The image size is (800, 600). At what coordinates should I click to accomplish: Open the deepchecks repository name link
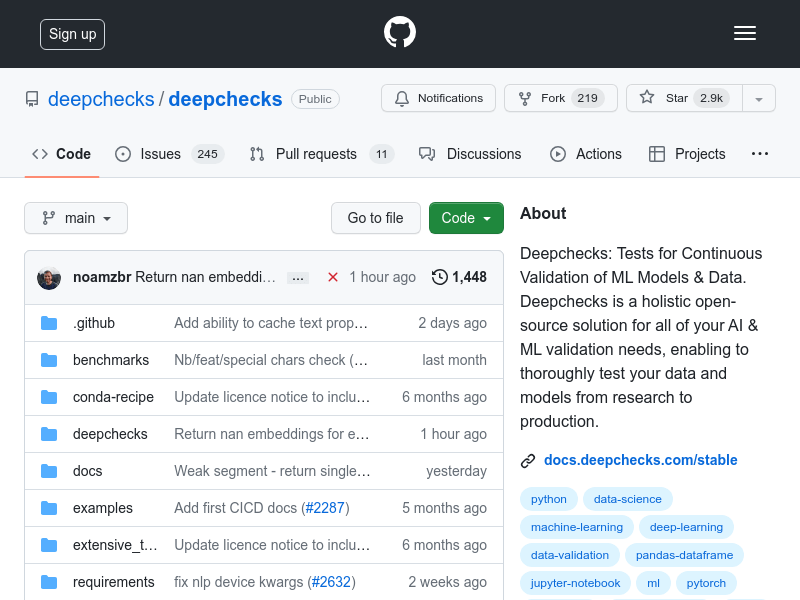tap(225, 99)
